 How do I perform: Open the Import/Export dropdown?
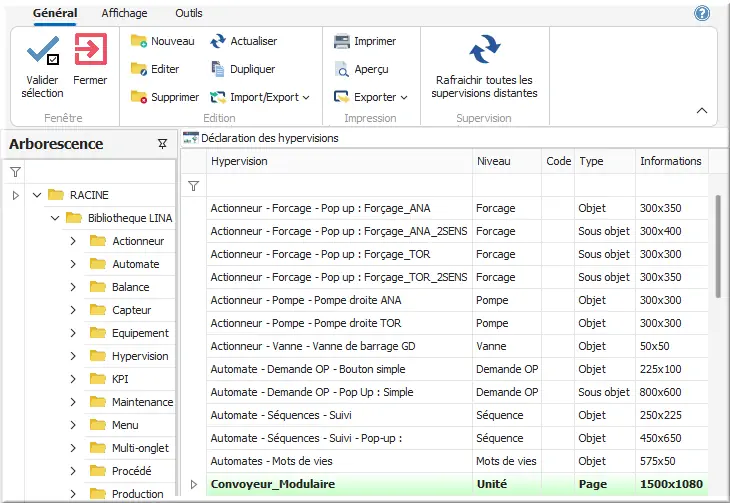pyautogui.click(x=306, y=97)
